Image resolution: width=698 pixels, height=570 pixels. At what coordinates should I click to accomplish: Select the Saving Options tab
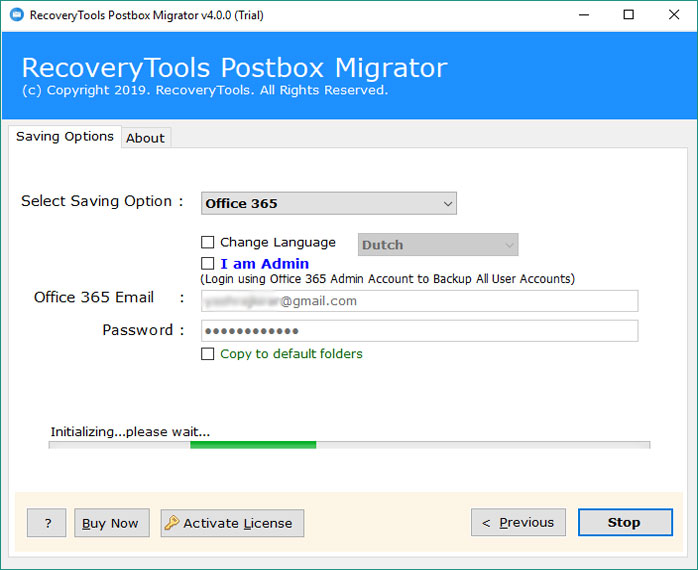click(x=65, y=137)
